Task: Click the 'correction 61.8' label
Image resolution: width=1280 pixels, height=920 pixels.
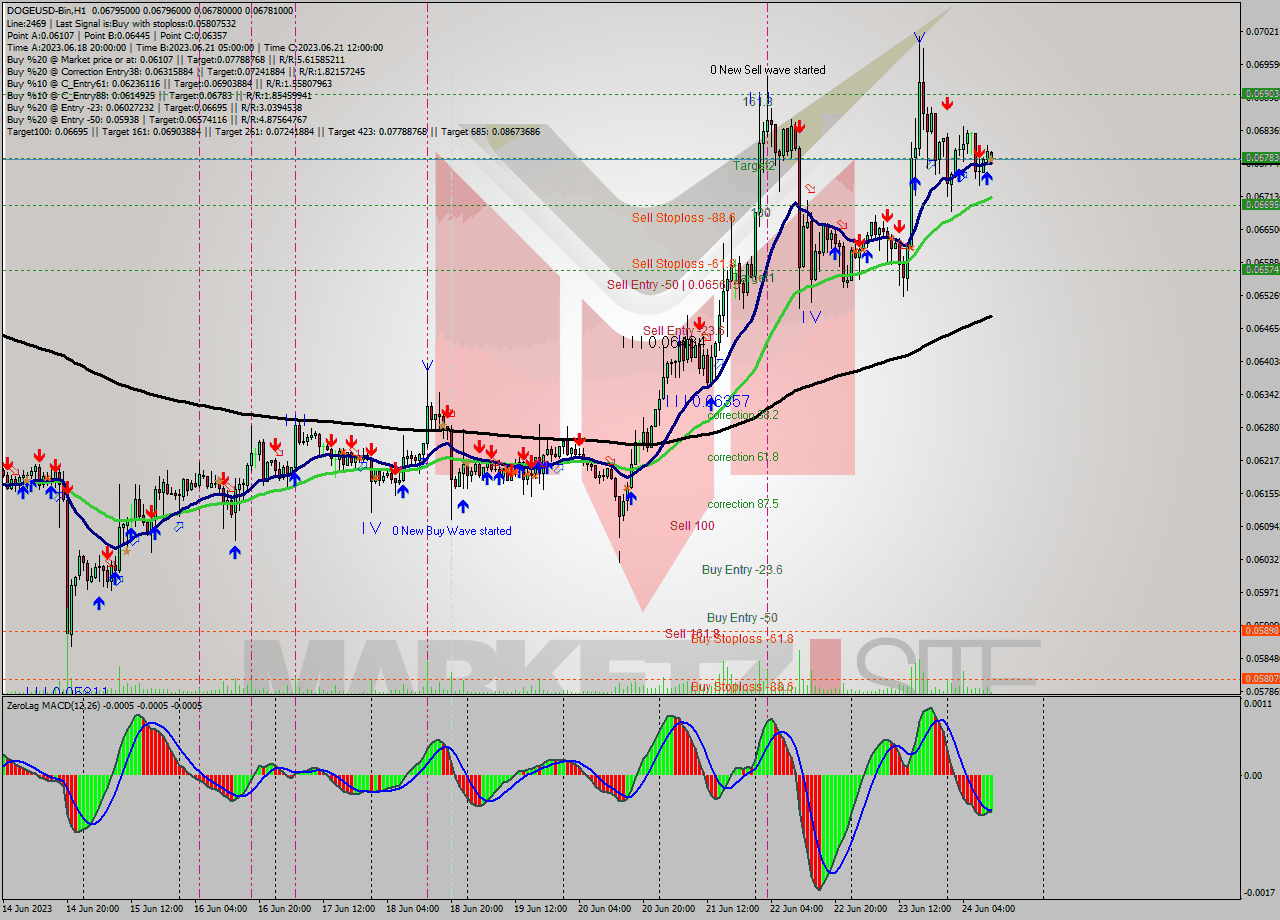Action: (x=742, y=456)
